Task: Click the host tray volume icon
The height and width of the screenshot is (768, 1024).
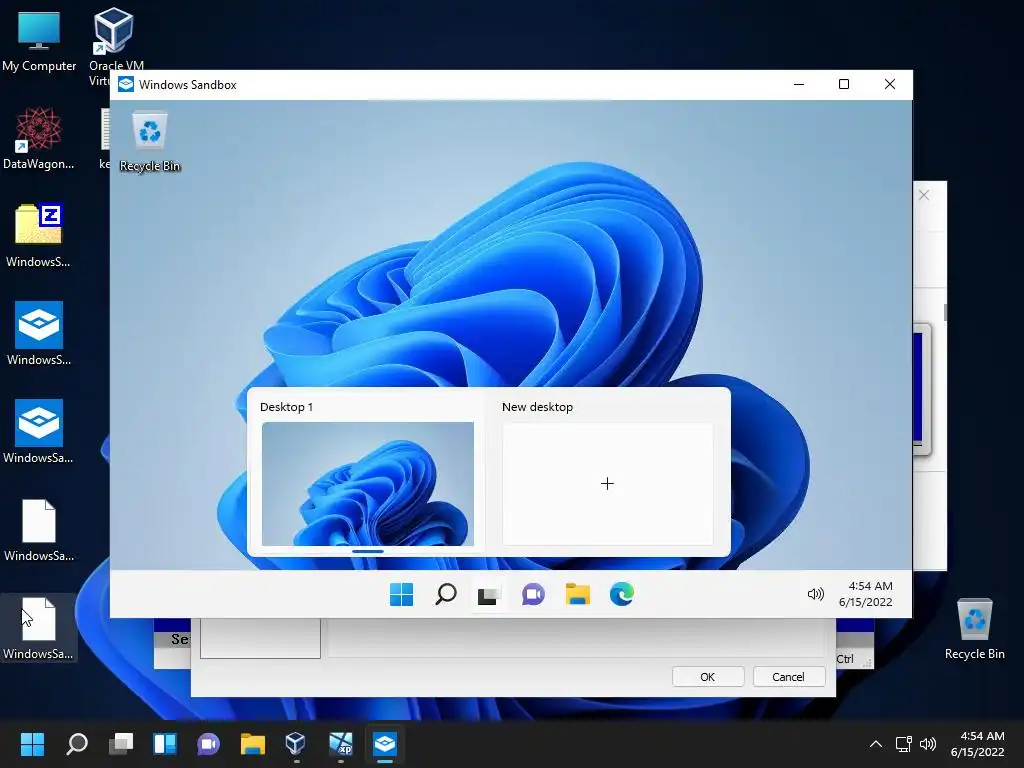Action: [928, 744]
